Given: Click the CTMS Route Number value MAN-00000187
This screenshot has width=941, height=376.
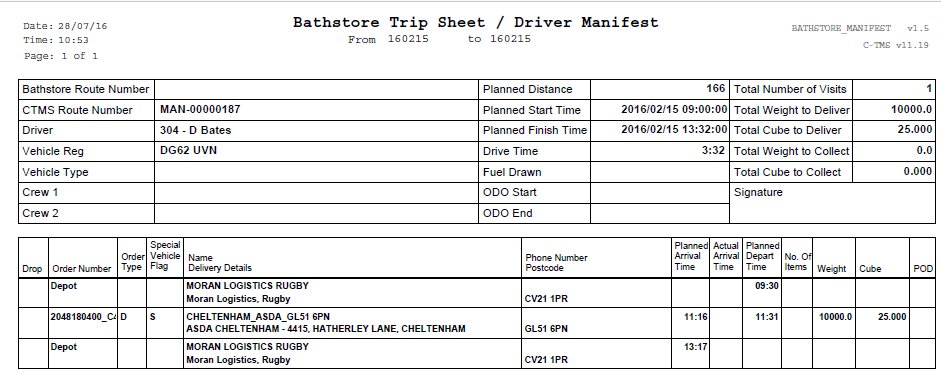Looking at the screenshot, I should click(x=200, y=109).
